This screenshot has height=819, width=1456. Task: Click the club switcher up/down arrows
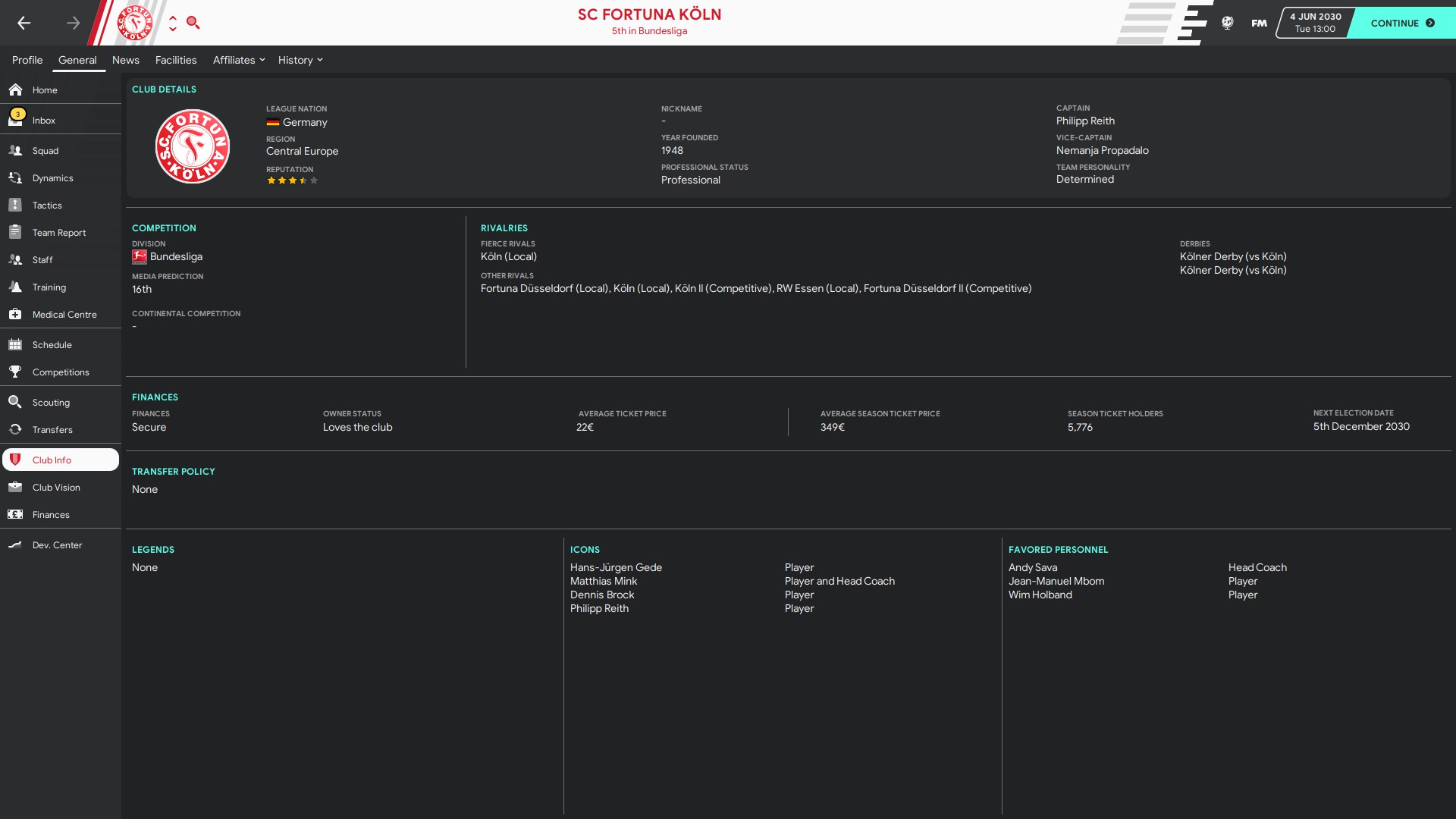tap(173, 23)
